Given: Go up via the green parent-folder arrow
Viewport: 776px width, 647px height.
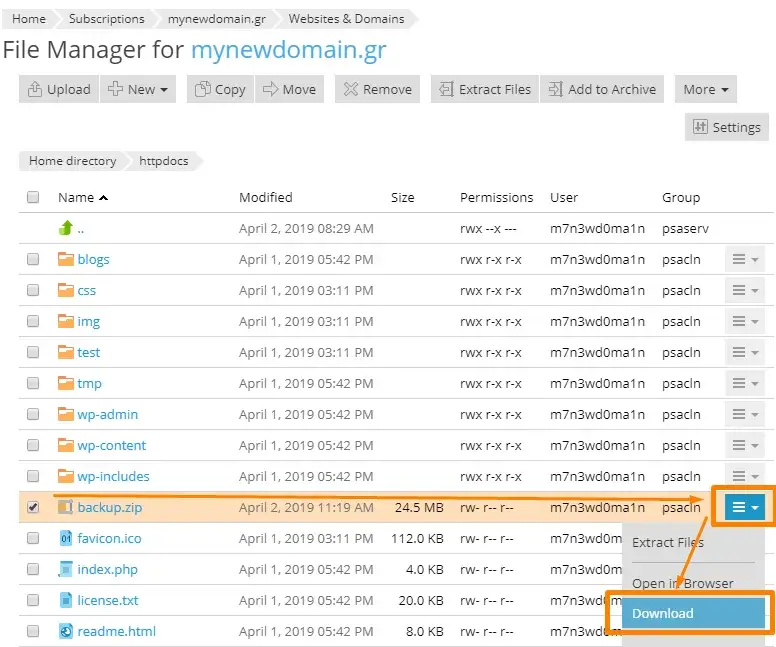Looking at the screenshot, I should [x=66, y=228].
